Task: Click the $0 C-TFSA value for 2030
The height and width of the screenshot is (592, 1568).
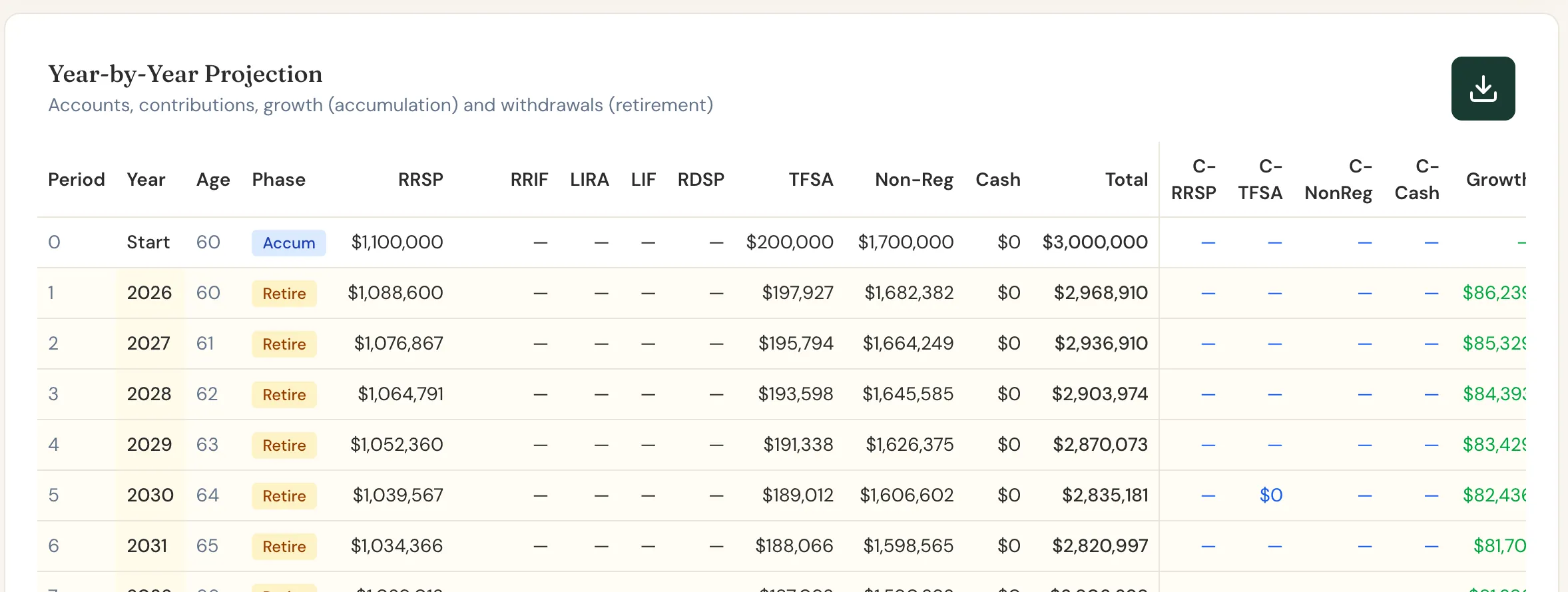Action: point(1270,495)
